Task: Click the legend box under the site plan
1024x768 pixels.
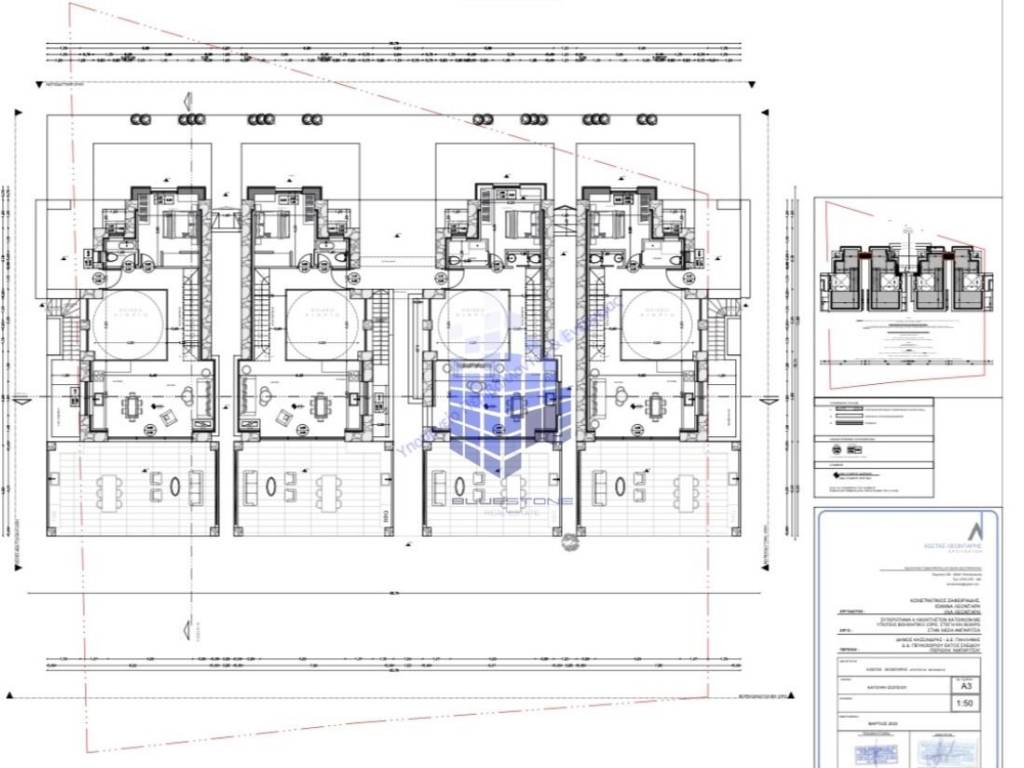Action: (873, 447)
